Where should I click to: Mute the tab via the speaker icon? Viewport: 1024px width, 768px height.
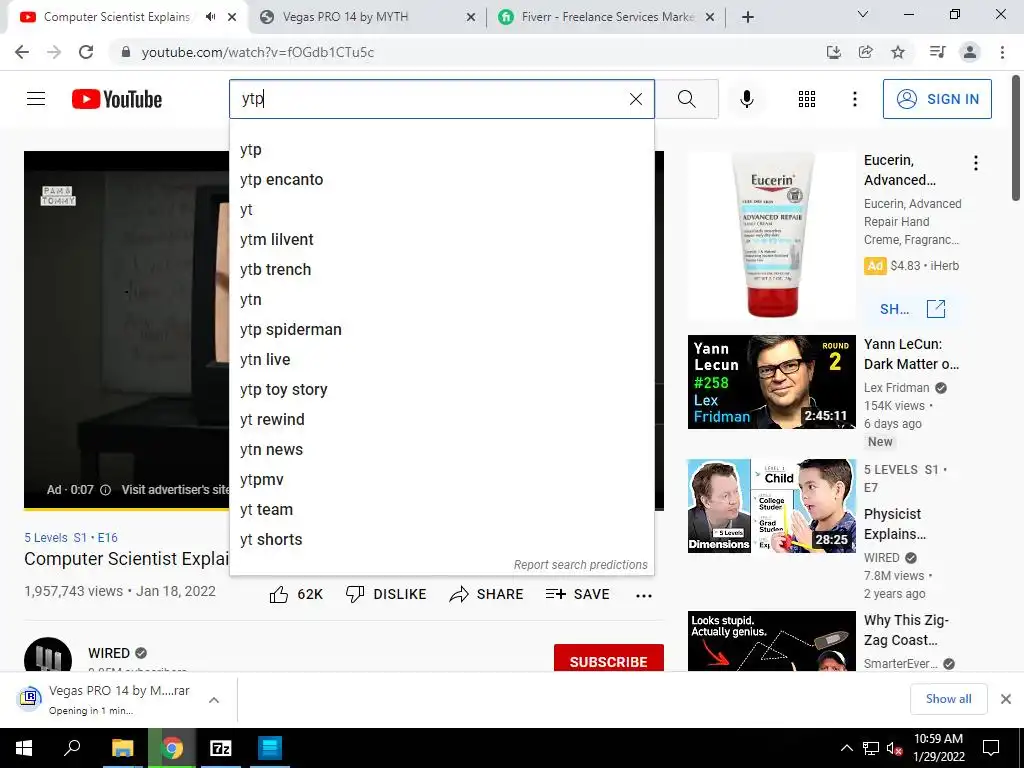pyautogui.click(x=210, y=17)
